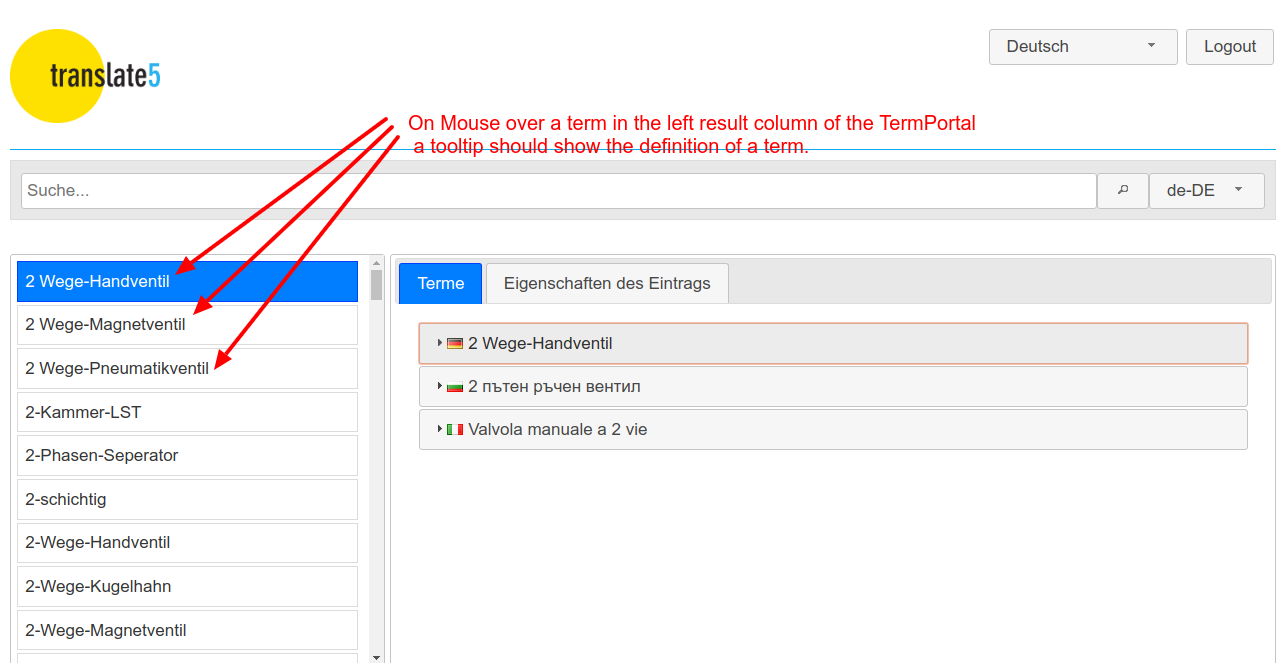Click the translate5 logo
This screenshot has height=663, width=1286.
pyautogui.click(x=85, y=76)
